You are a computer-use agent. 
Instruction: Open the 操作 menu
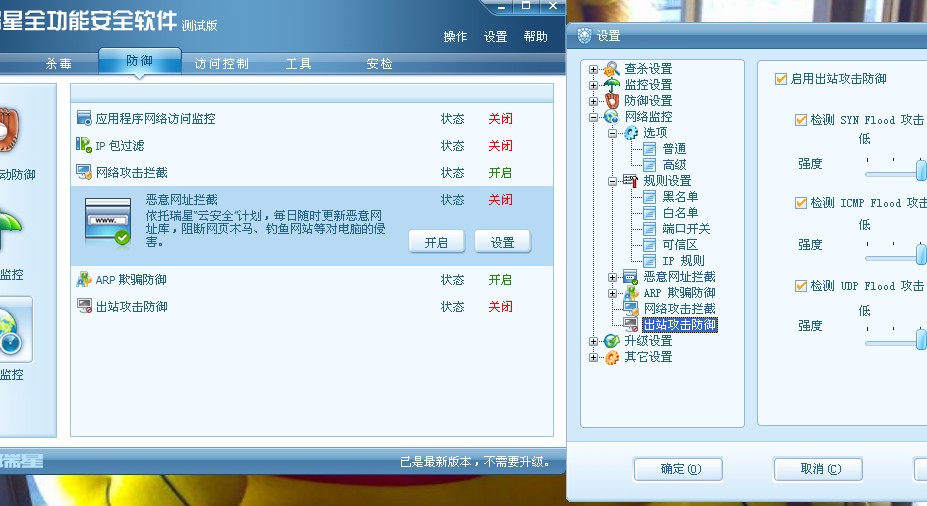point(455,37)
